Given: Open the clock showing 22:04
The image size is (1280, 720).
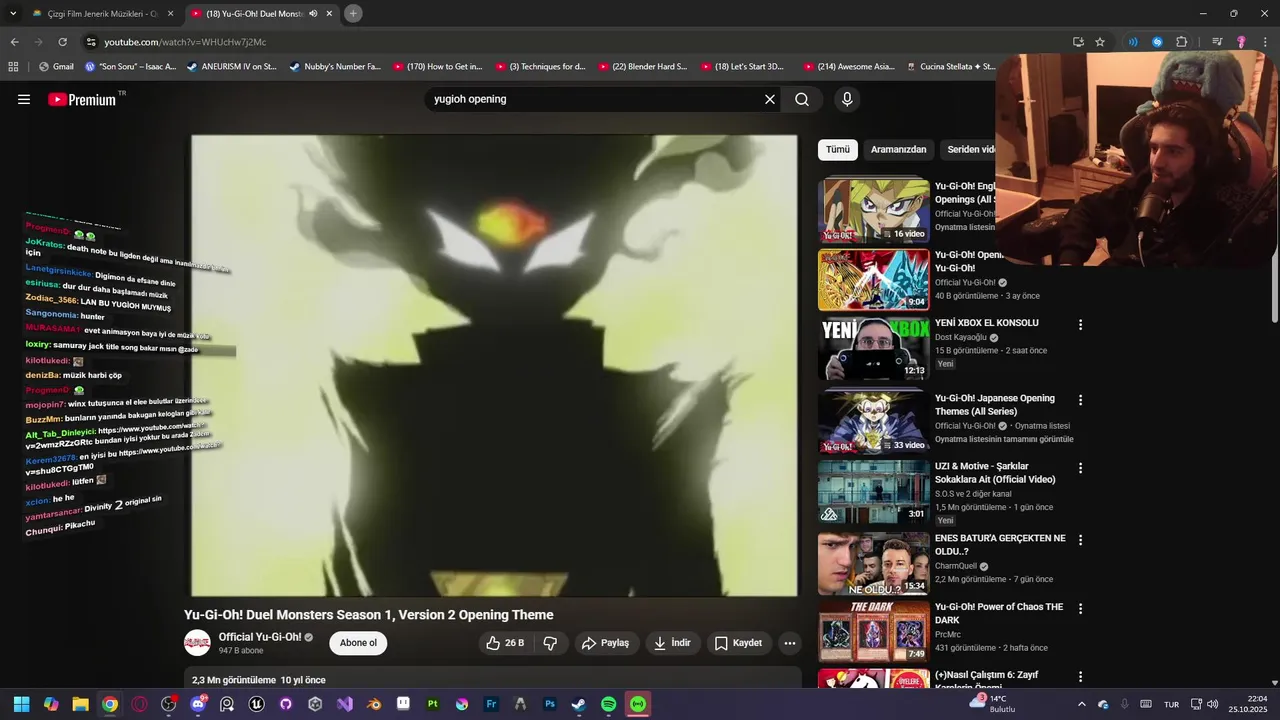Looking at the screenshot, I should click(x=1250, y=704).
